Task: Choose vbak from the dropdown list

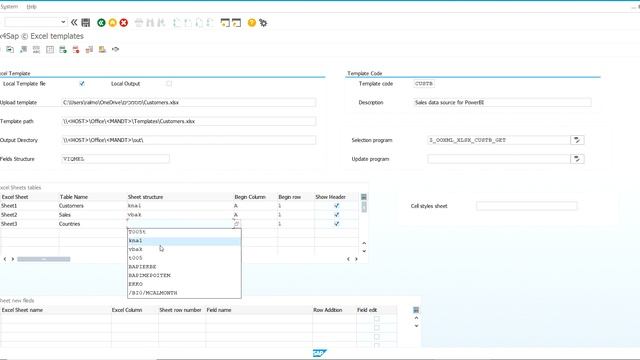Action: click(184, 249)
